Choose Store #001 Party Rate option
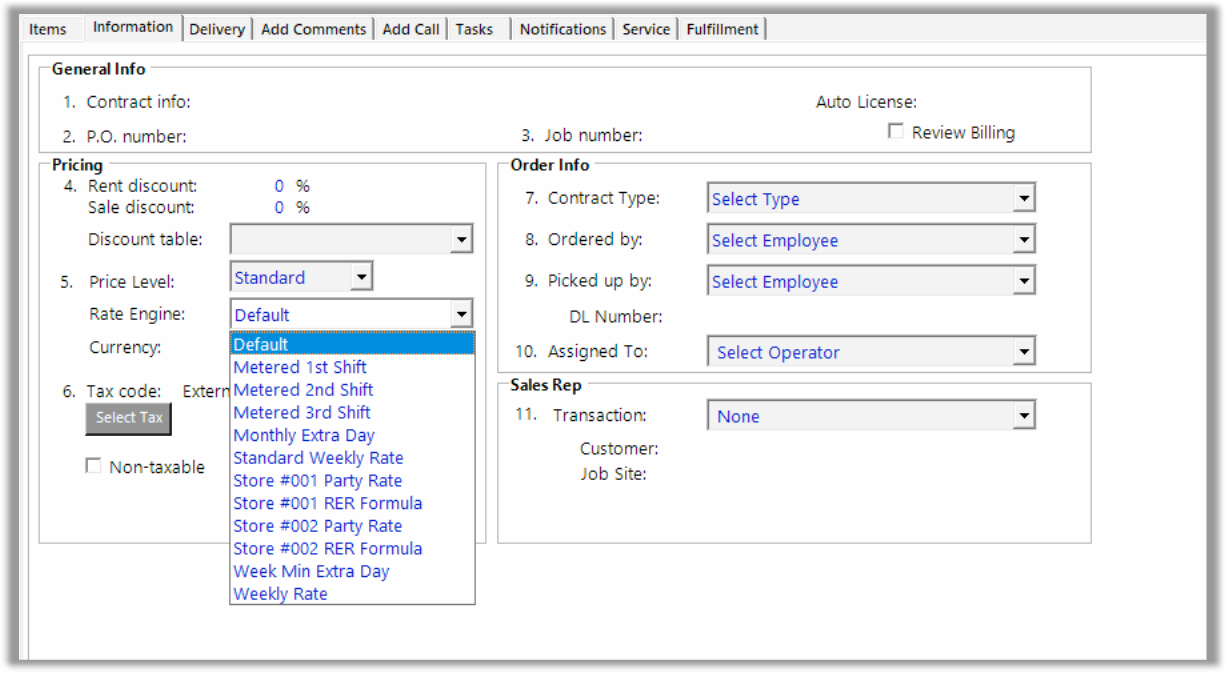The height and width of the screenshot is (674, 1226). tap(318, 480)
